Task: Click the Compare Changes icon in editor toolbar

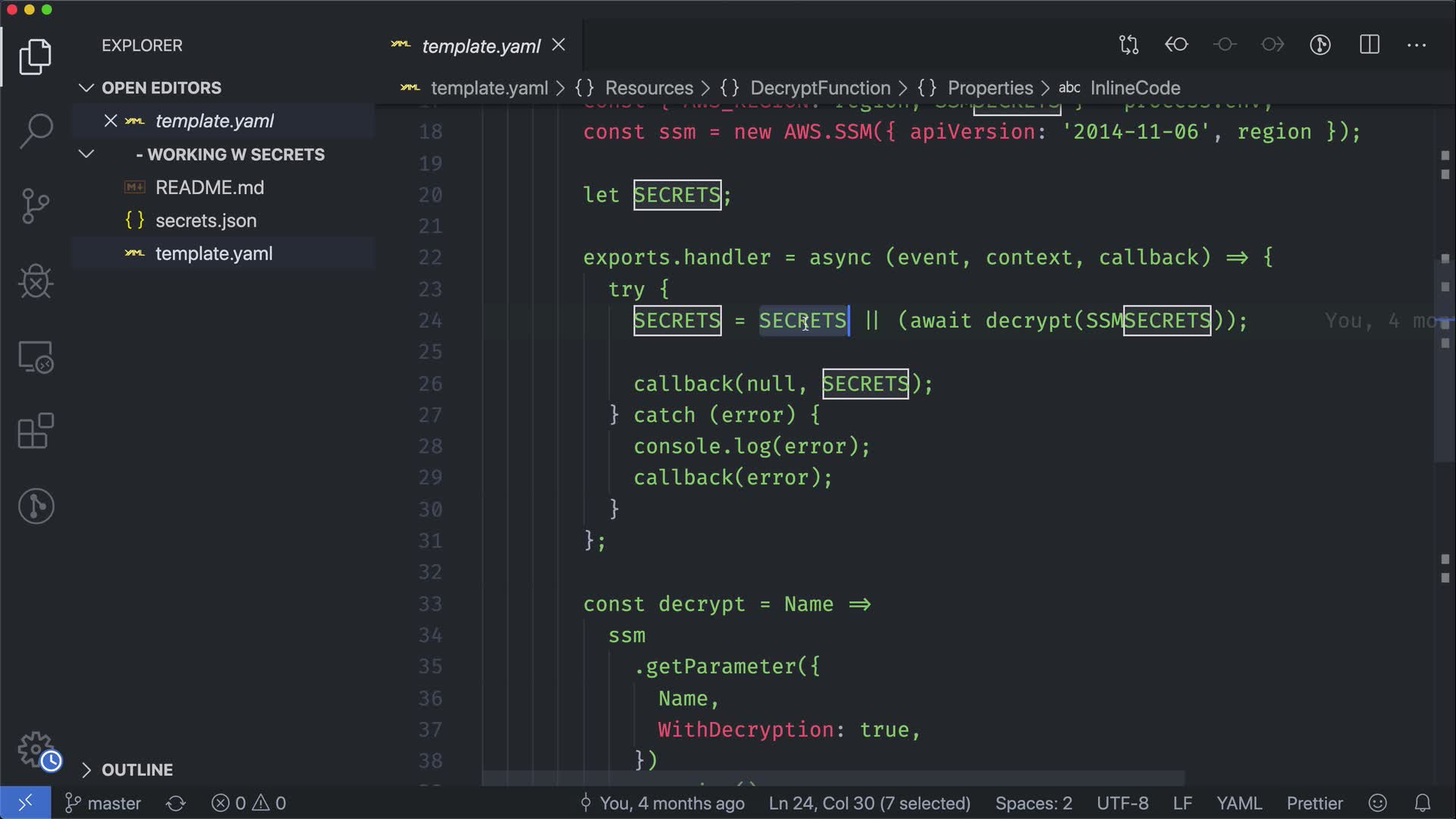Action: point(1128,45)
